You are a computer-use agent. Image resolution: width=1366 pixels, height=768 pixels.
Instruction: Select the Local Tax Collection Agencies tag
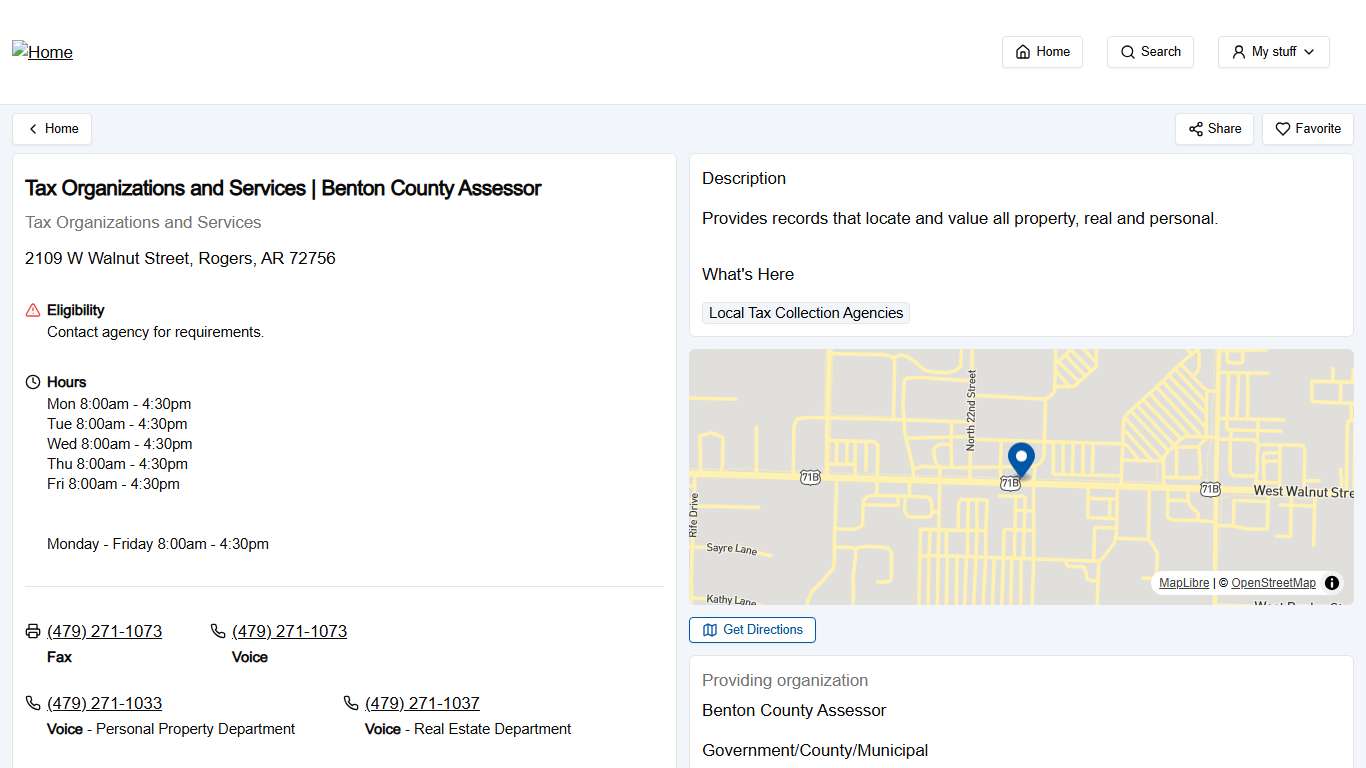[x=805, y=313]
